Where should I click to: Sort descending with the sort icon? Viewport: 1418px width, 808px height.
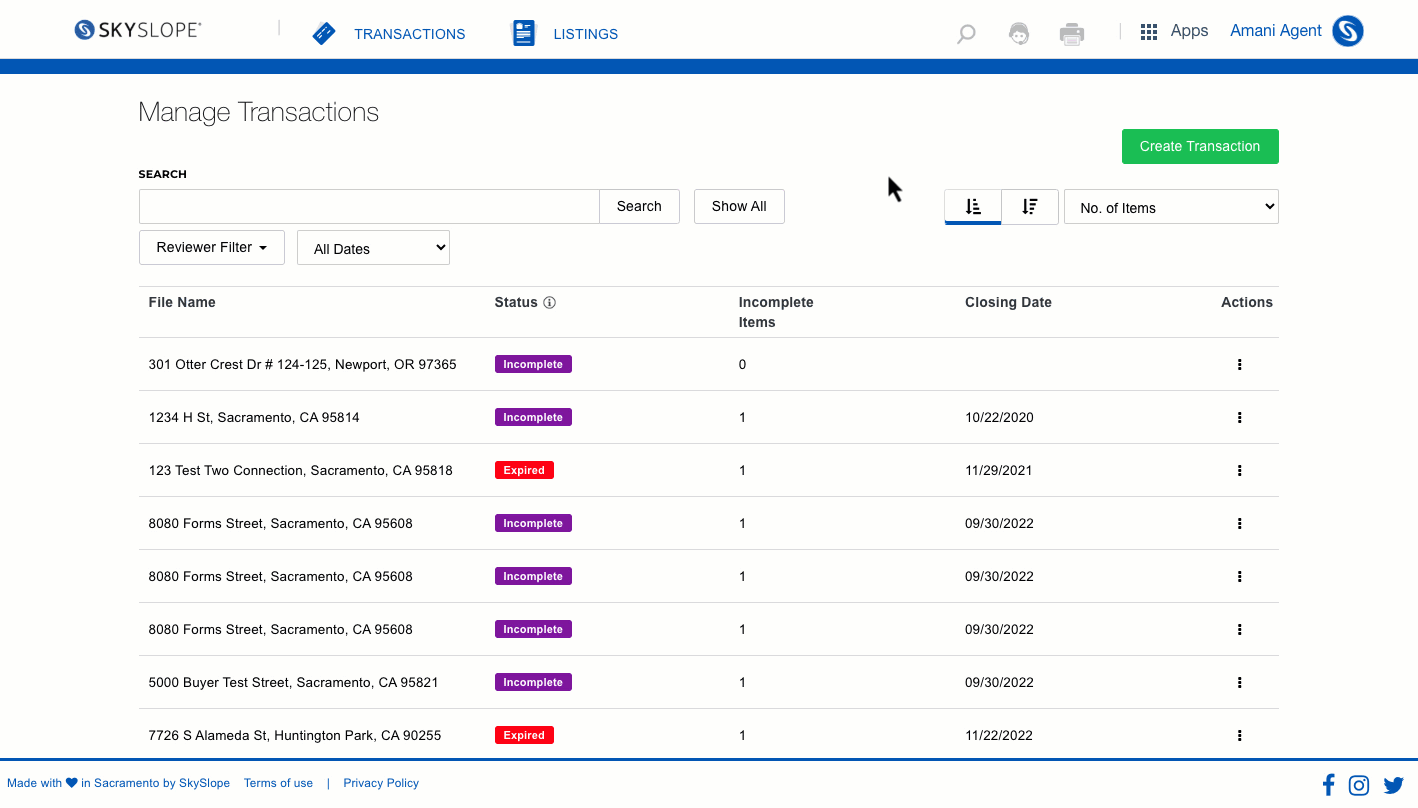coord(1030,207)
